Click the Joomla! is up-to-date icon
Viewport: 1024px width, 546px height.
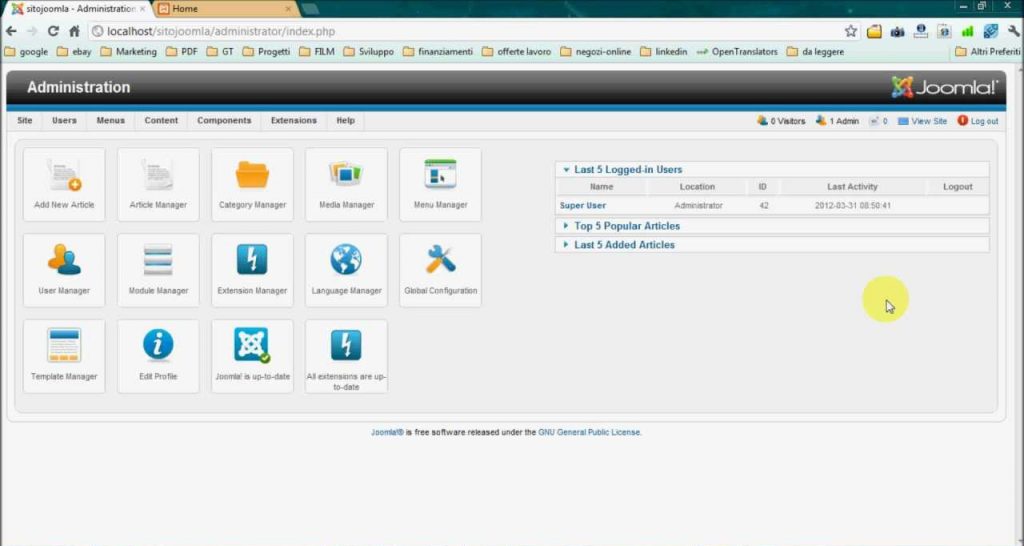[x=252, y=356]
